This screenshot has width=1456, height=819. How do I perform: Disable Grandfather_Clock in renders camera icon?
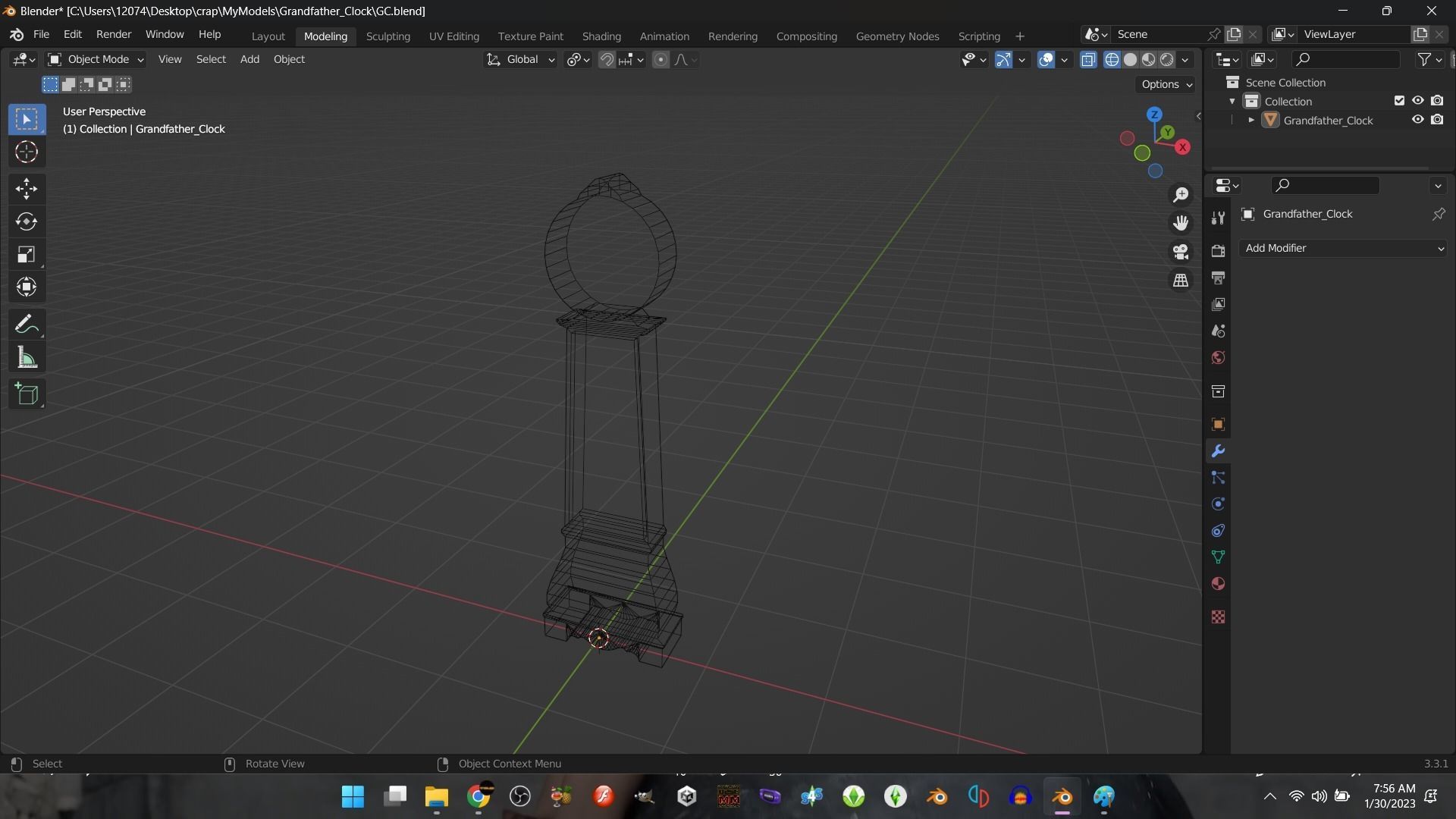(x=1437, y=120)
